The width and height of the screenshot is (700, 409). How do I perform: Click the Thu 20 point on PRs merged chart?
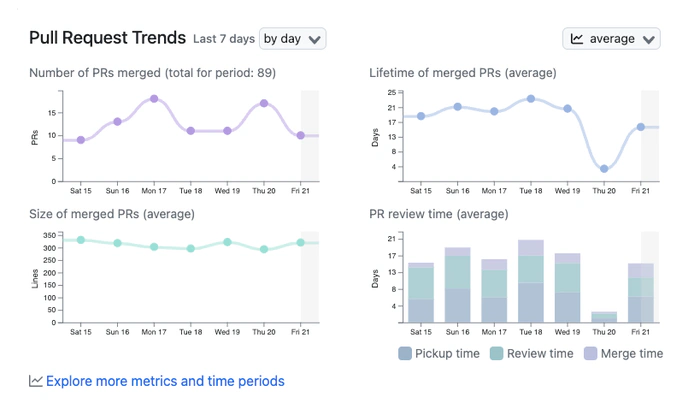click(x=264, y=103)
